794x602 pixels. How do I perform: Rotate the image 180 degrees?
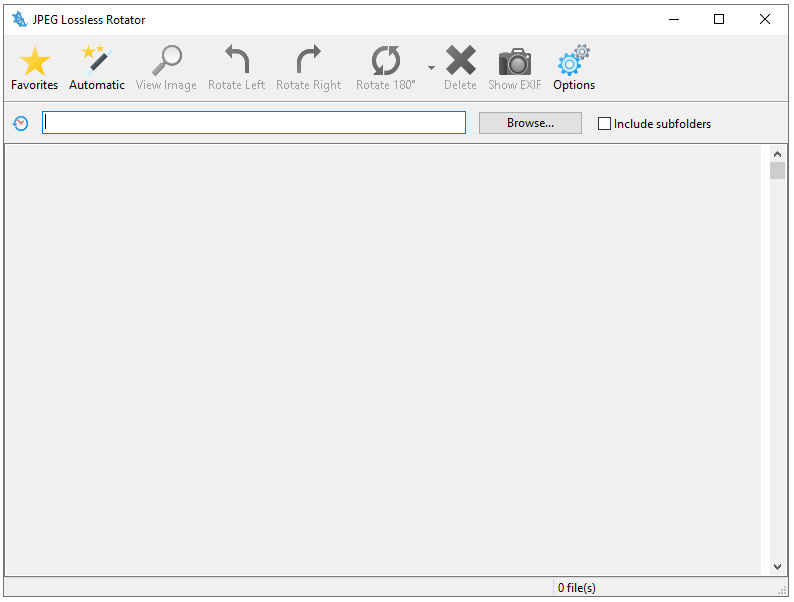pyautogui.click(x=386, y=68)
